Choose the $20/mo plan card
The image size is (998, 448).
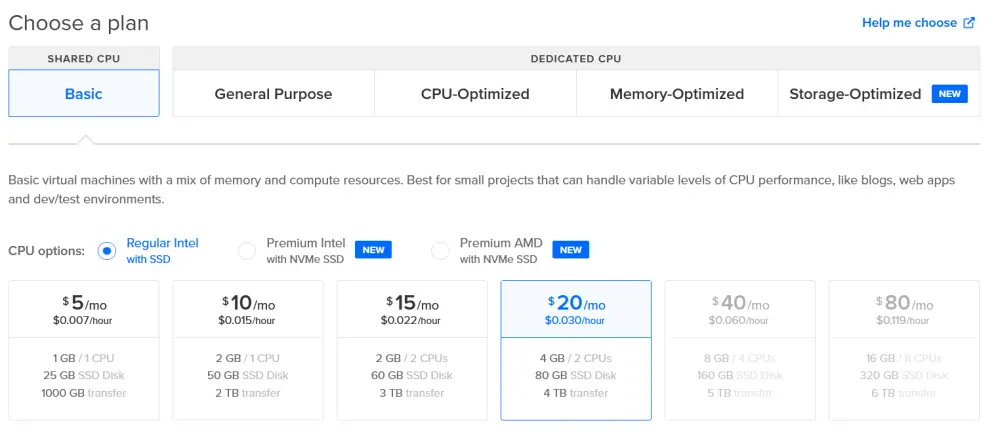pos(576,350)
